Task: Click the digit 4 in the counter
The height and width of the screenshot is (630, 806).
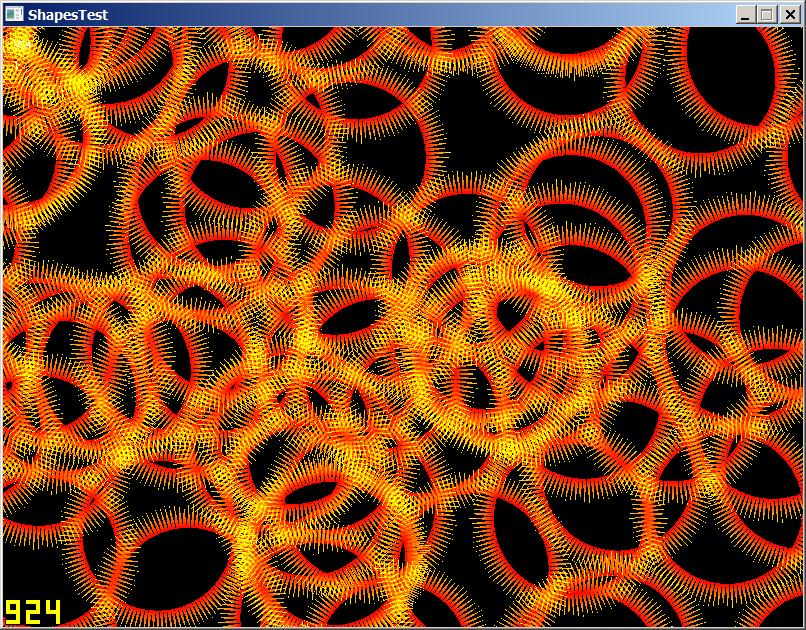Action: tap(52, 612)
